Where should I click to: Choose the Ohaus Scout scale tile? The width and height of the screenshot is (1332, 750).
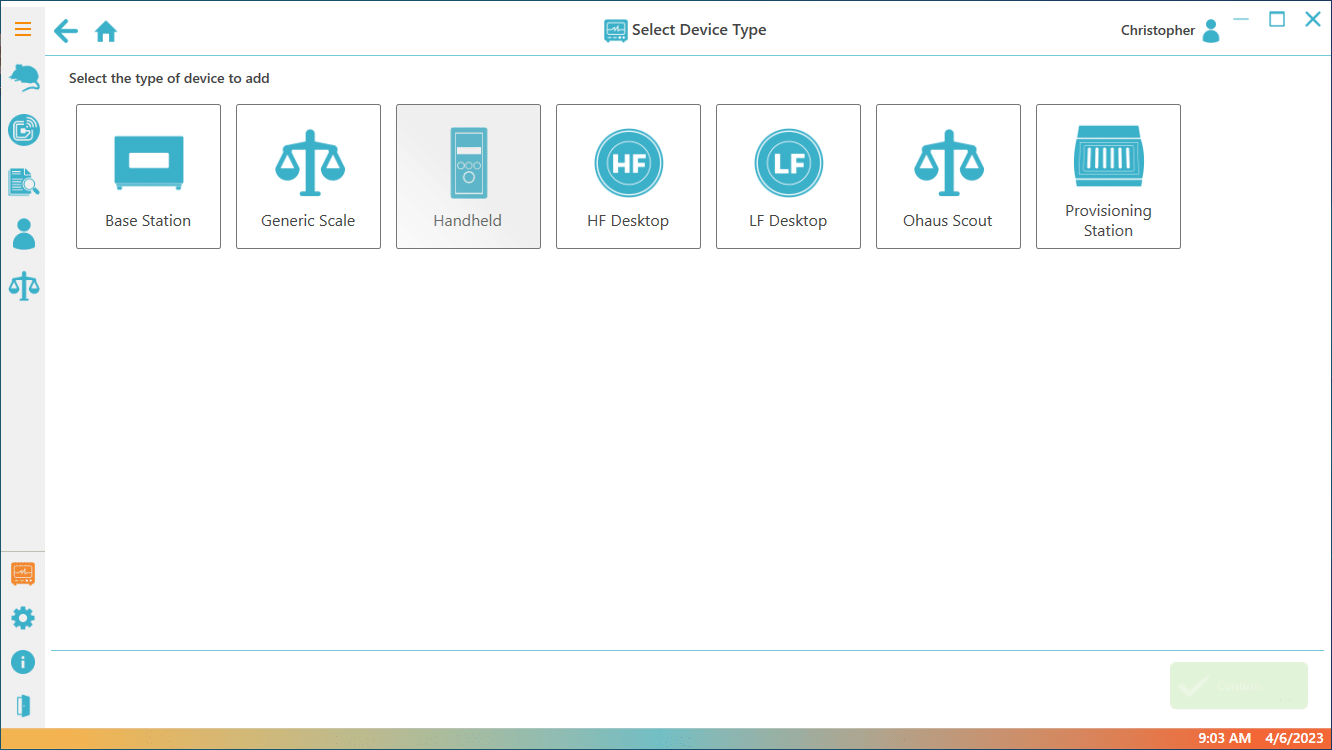click(948, 176)
